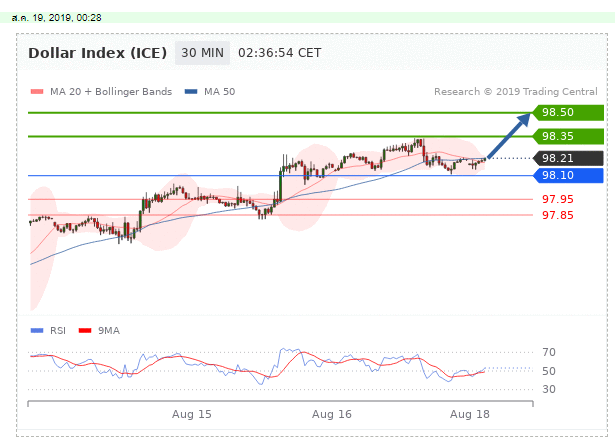Click the 02:36:54 CET timestamp
This screenshot has height=445, width=615.
(280, 53)
